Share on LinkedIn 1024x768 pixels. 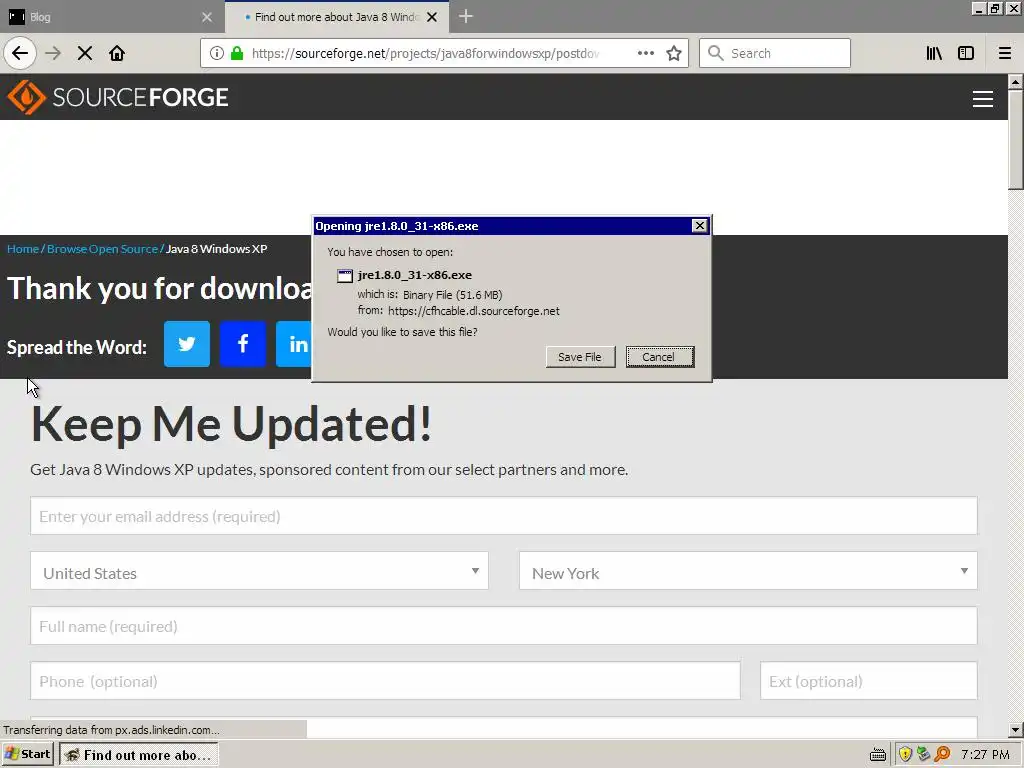pos(295,344)
